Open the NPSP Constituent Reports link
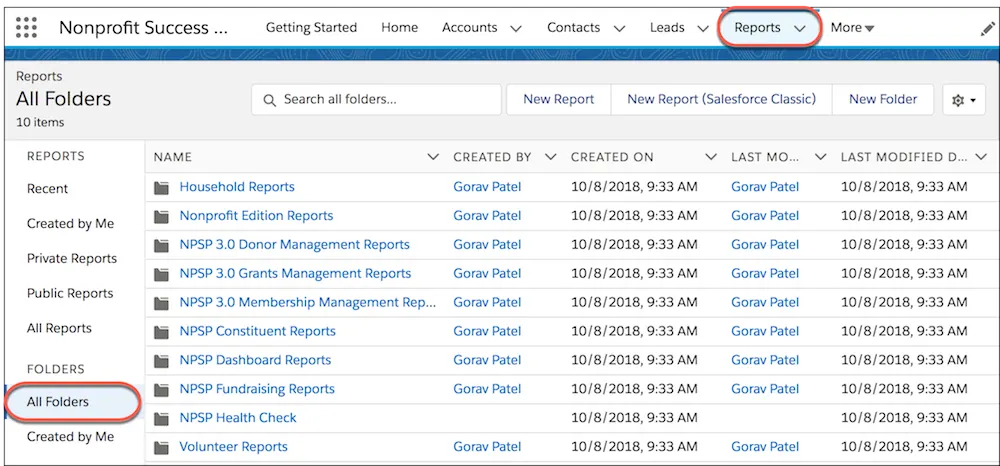 257,331
